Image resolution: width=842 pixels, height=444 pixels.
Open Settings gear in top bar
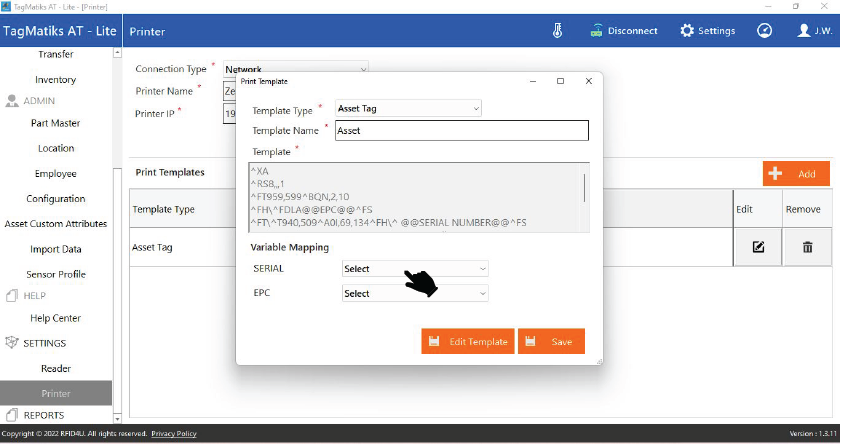687,30
